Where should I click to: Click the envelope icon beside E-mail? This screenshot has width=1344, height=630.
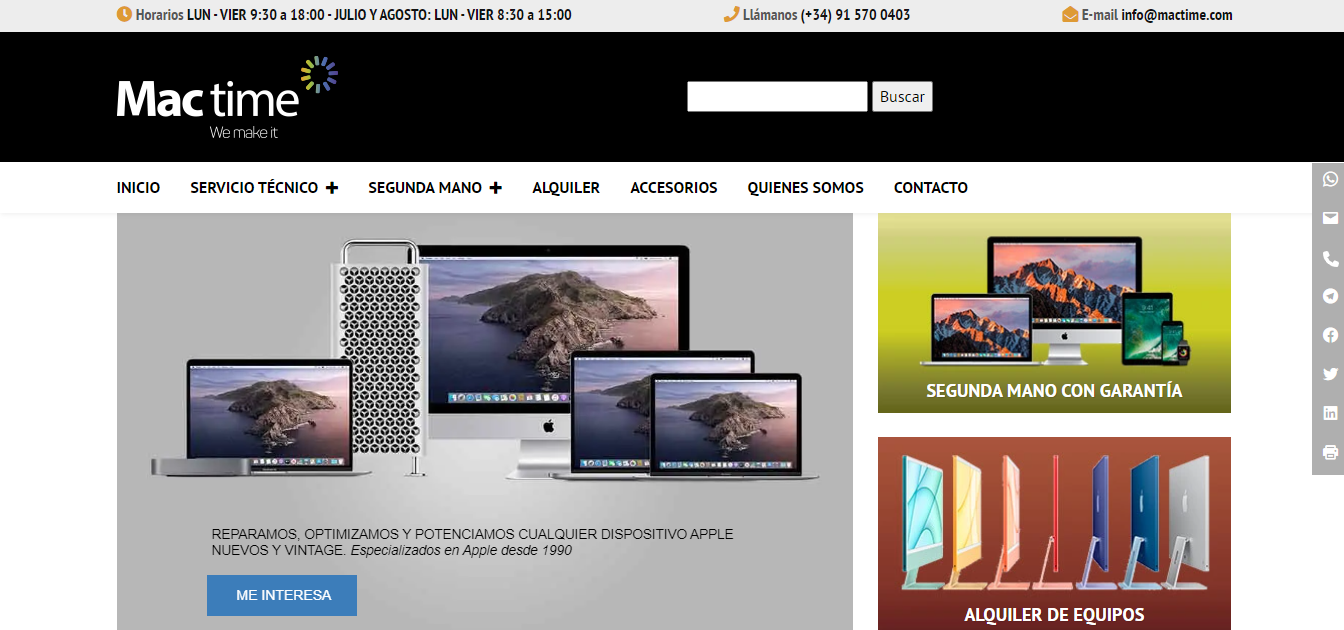tap(1070, 15)
